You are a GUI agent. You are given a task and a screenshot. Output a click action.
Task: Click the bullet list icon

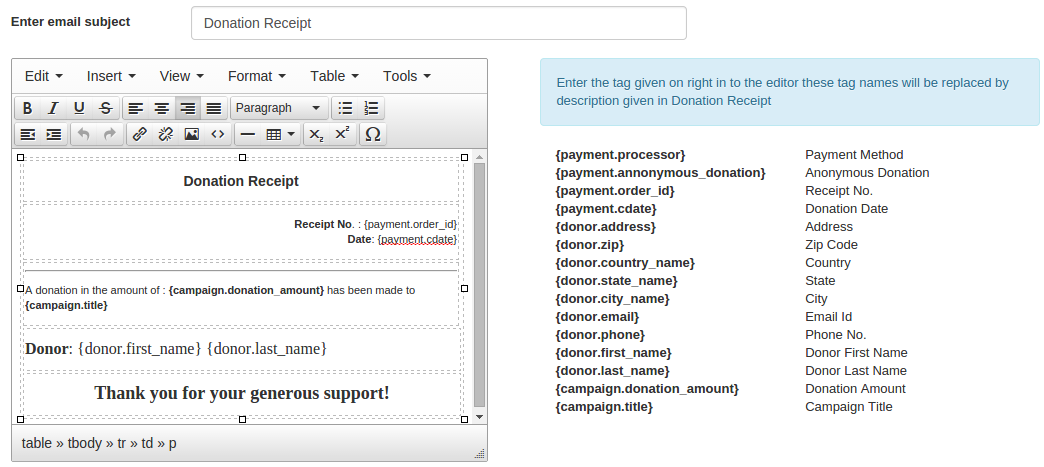pyautogui.click(x=346, y=108)
